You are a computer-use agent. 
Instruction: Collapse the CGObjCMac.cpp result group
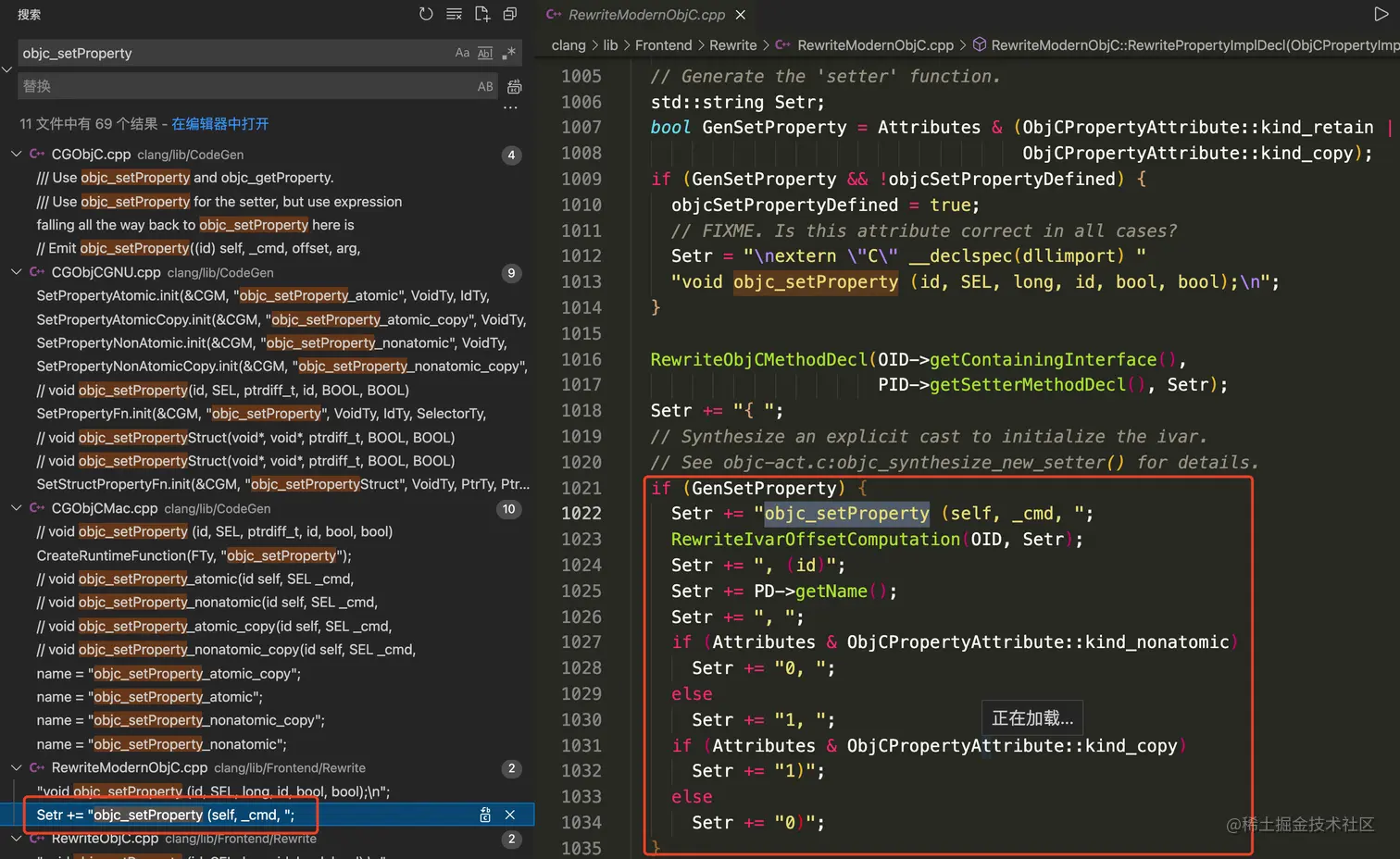point(17,508)
